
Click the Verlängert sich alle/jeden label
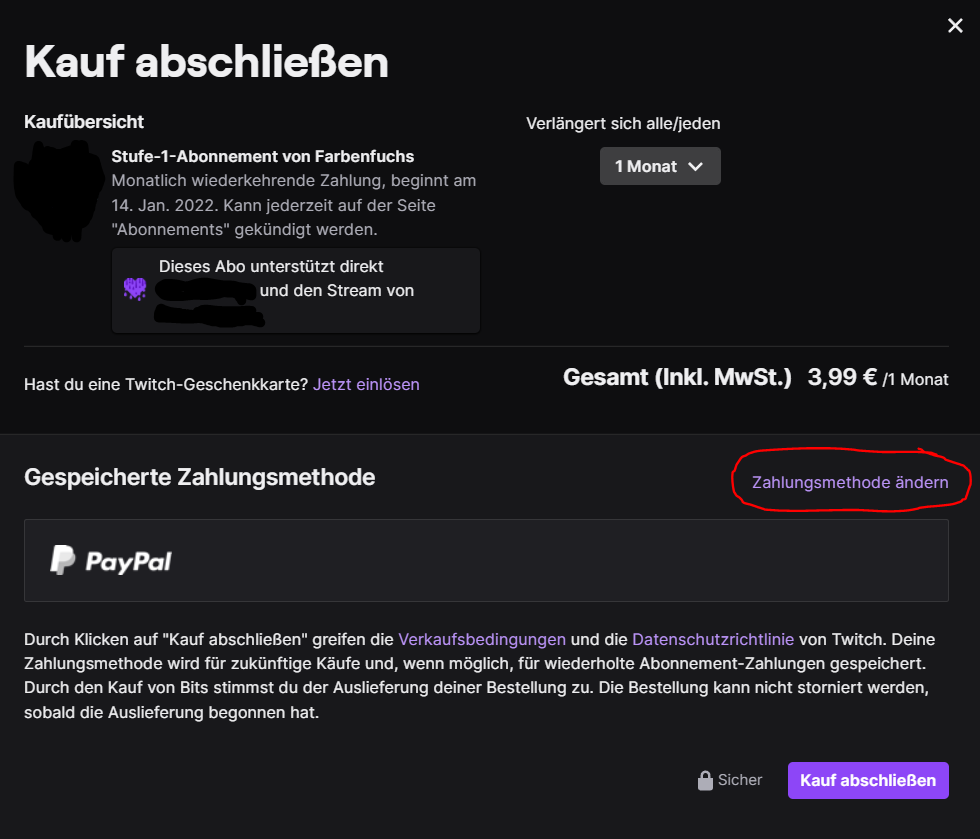[623, 124]
